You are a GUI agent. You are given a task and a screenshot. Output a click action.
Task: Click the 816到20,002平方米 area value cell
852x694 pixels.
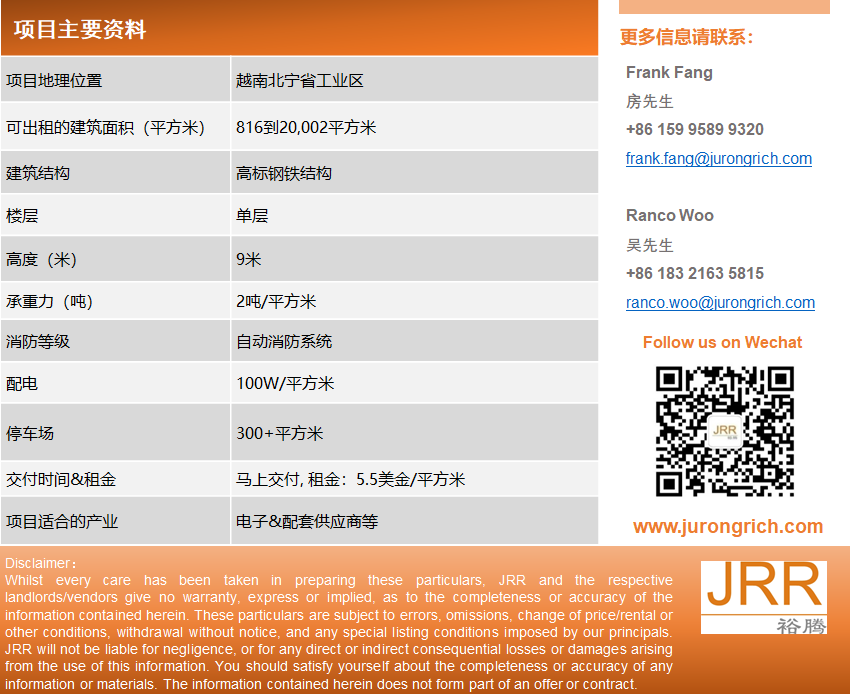pos(306,127)
